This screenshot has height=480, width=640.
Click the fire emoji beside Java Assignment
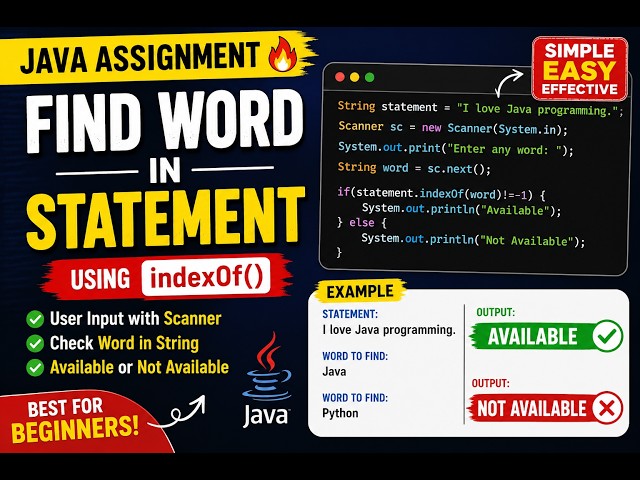pyautogui.click(x=282, y=54)
